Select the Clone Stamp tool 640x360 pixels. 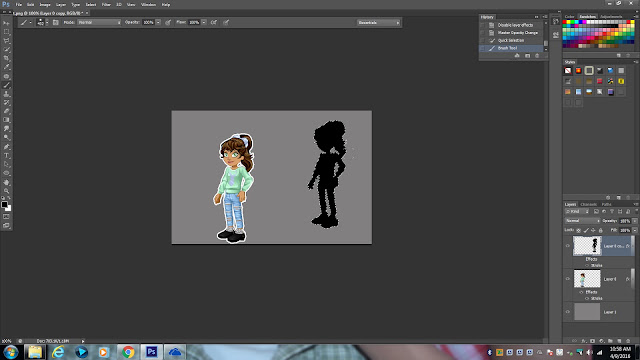pyautogui.click(x=7, y=94)
